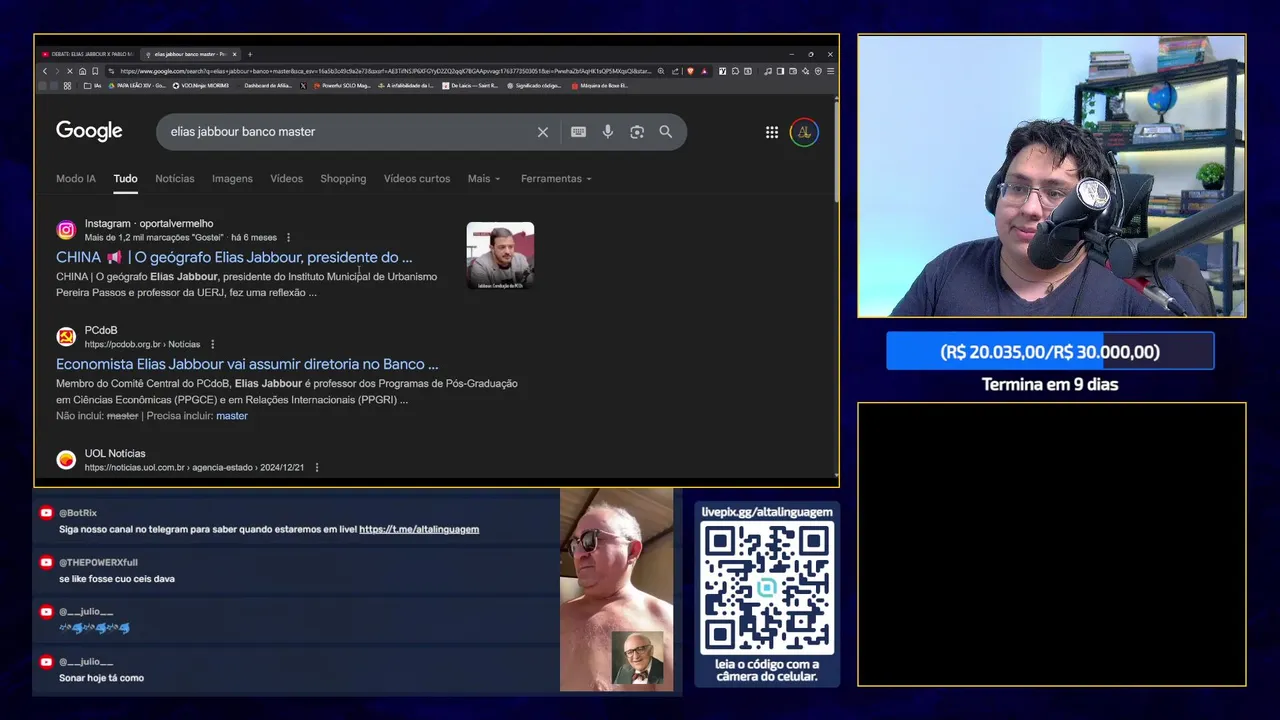Open Economista Elias Jabbour vai assumir diretoria link
This screenshot has height=720, width=1280.
coord(247,364)
